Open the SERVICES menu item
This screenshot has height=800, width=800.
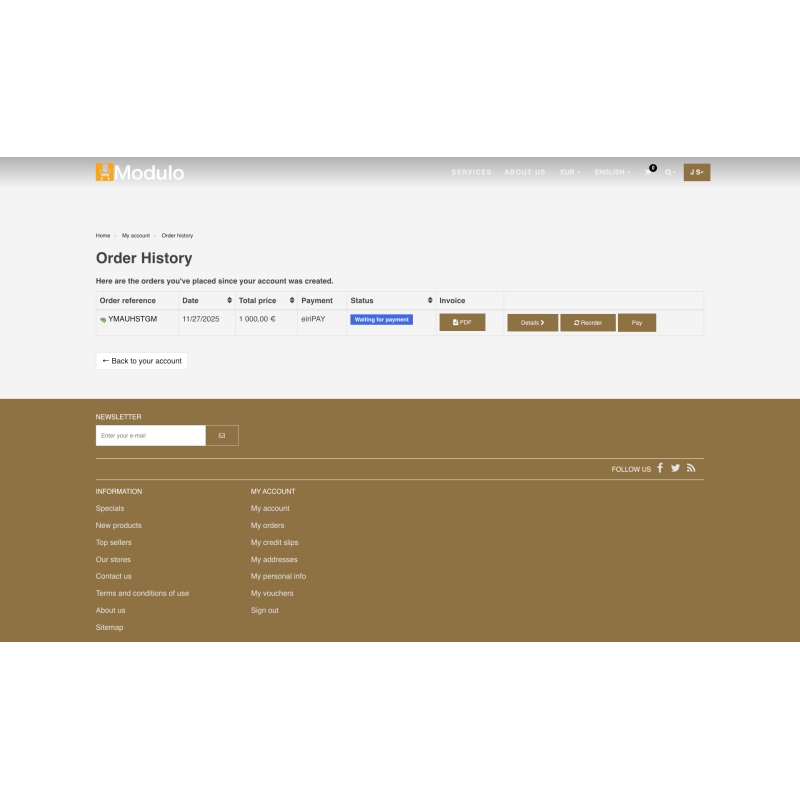tap(471, 172)
